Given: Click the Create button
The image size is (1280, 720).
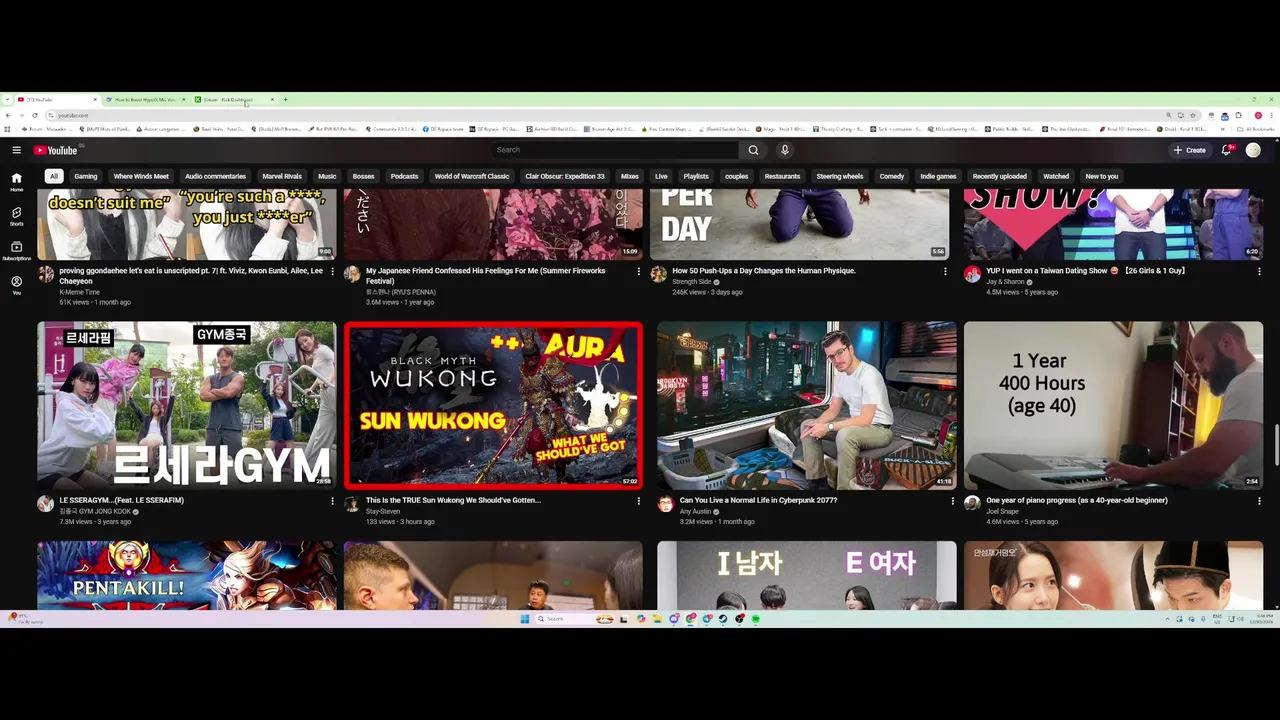Looking at the screenshot, I should (1190, 150).
